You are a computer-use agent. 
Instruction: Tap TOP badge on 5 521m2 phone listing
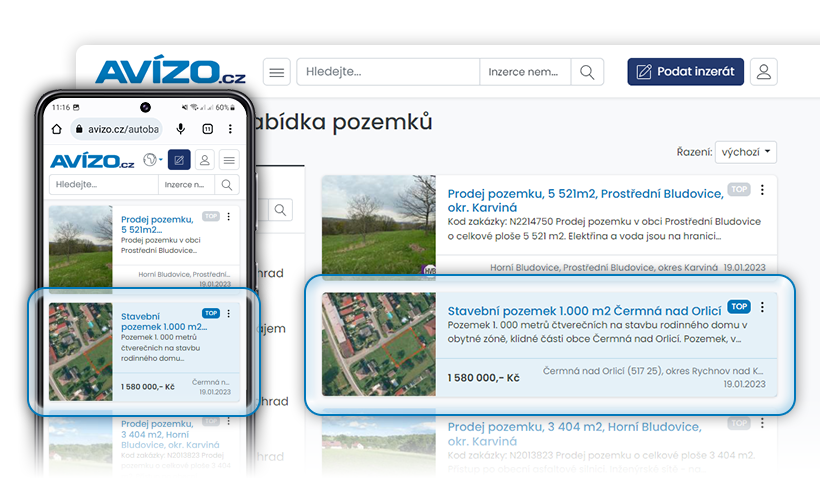pyautogui.click(x=211, y=216)
